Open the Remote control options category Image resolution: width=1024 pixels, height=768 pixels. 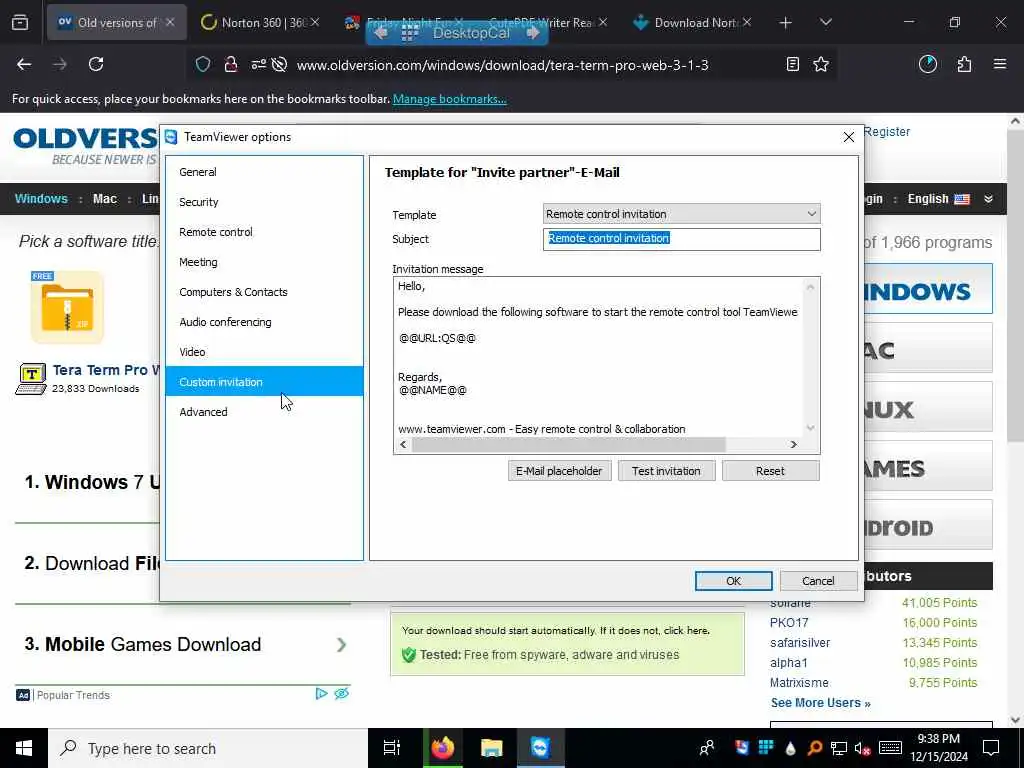264,232
